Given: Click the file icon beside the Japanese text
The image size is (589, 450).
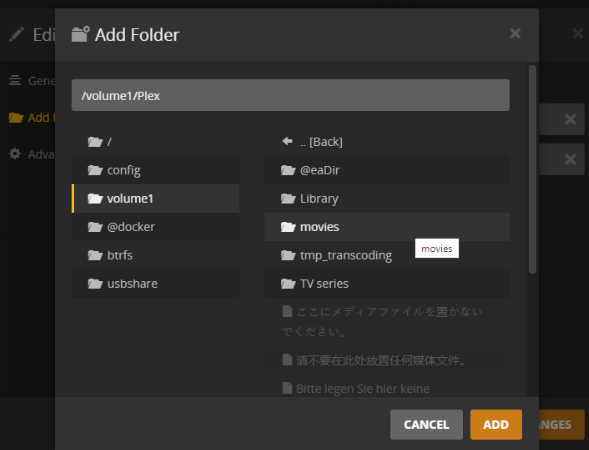Looking at the screenshot, I should tap(287, 311).
